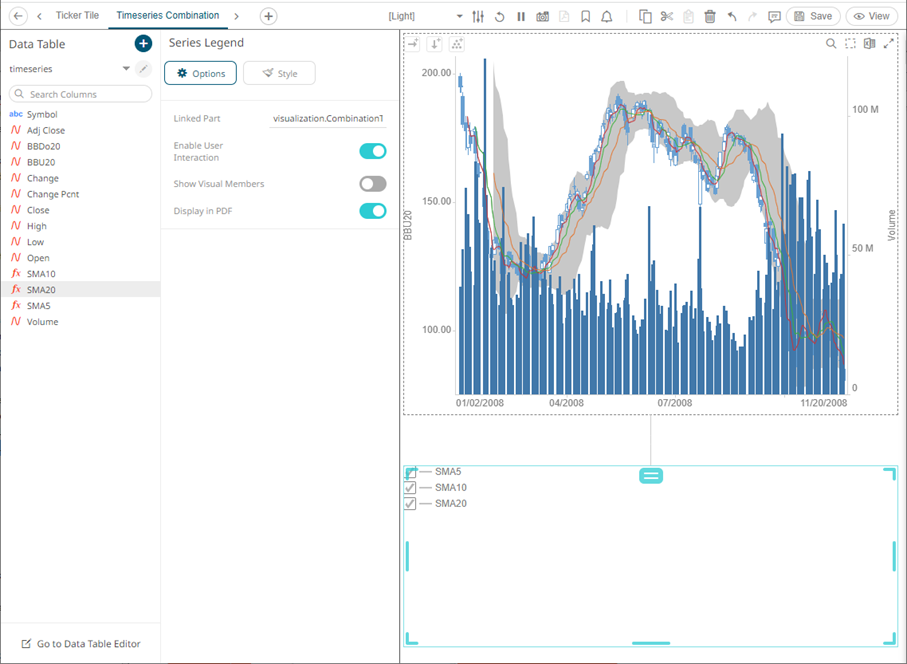907x664 pixels.
Task: Click the next-tab chevron after Timeseries Combination
Action: point(237,16)
